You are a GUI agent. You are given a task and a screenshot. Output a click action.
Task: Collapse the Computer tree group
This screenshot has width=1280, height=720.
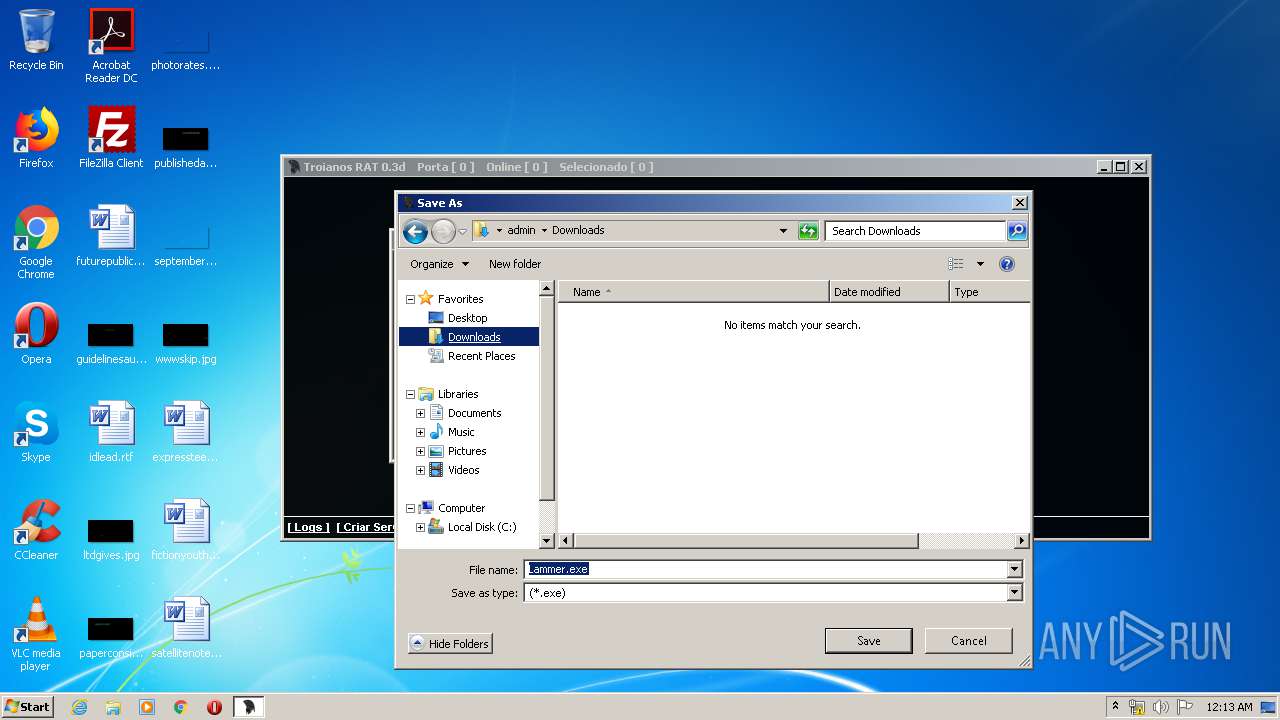pyautogui.click(x=410, y=508)
